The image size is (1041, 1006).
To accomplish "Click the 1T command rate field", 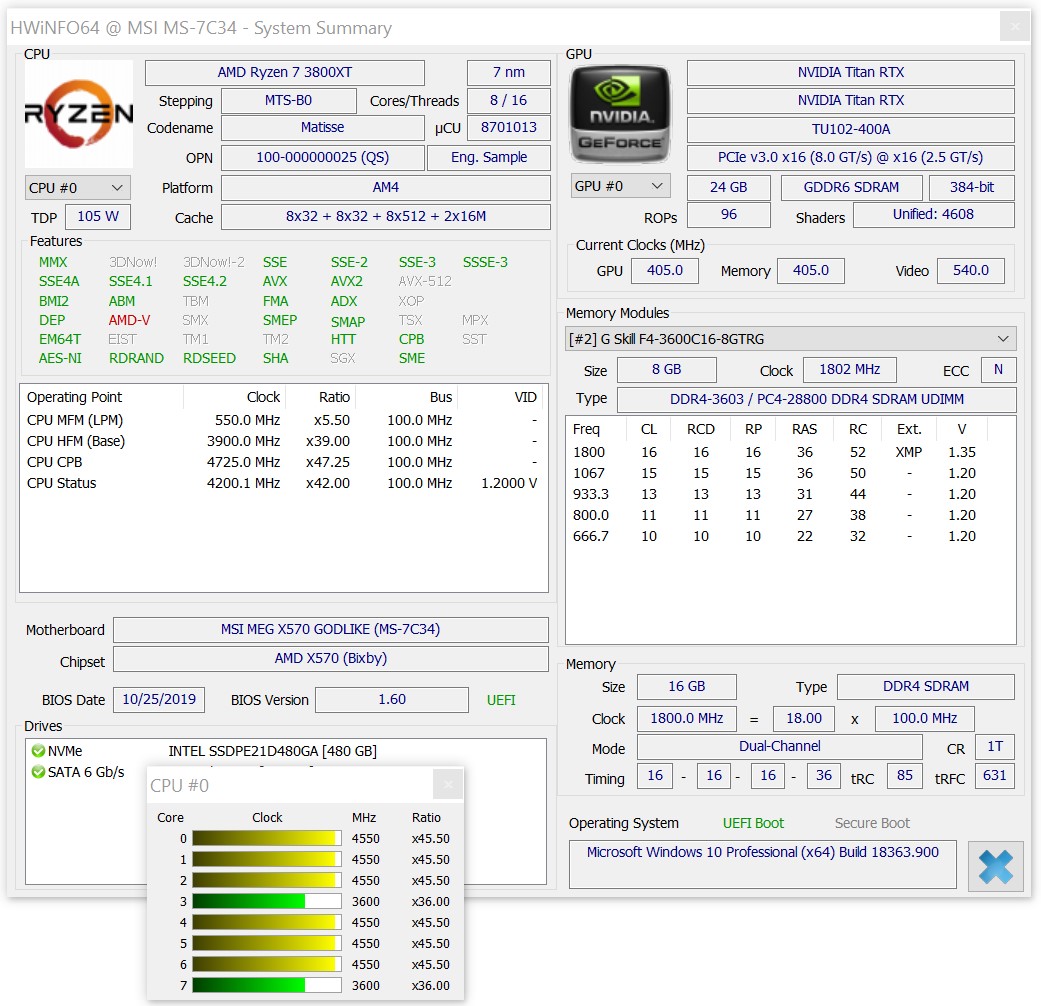I will 995,747.
